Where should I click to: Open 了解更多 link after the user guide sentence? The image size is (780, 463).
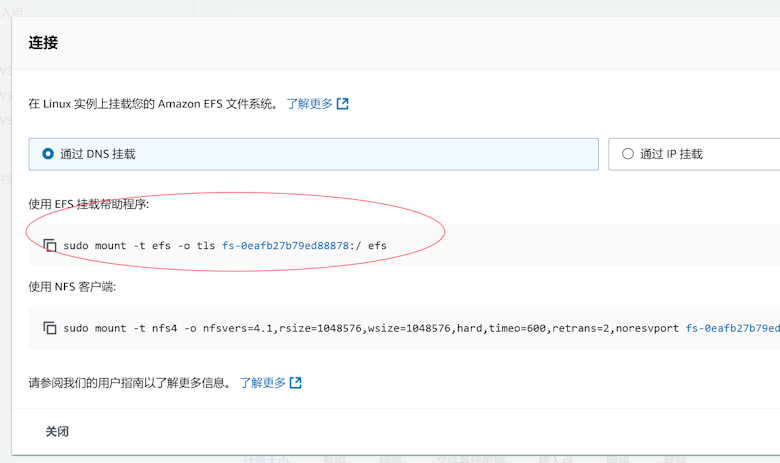(x=262, y=383)
